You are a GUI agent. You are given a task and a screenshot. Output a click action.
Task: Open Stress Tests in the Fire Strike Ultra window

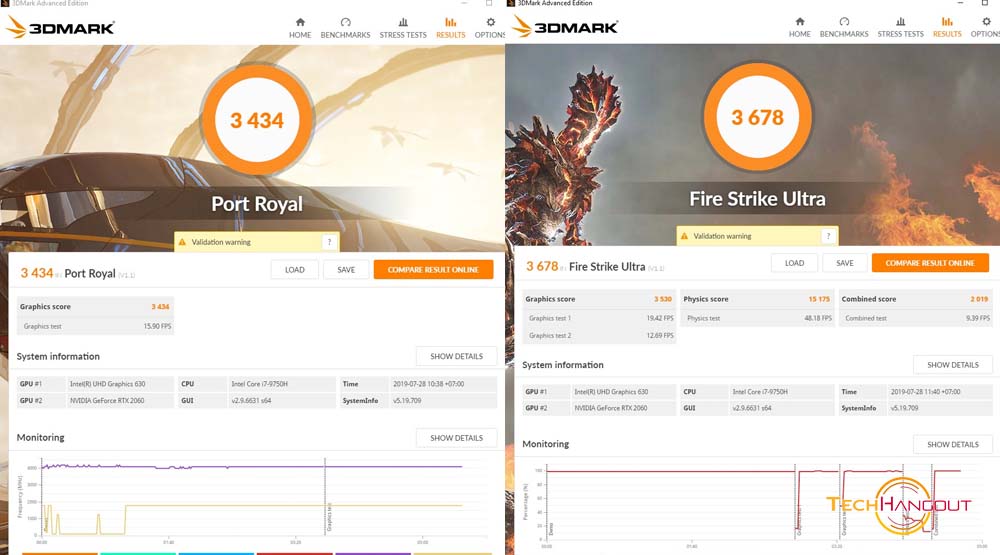click(x=901, y=27)
